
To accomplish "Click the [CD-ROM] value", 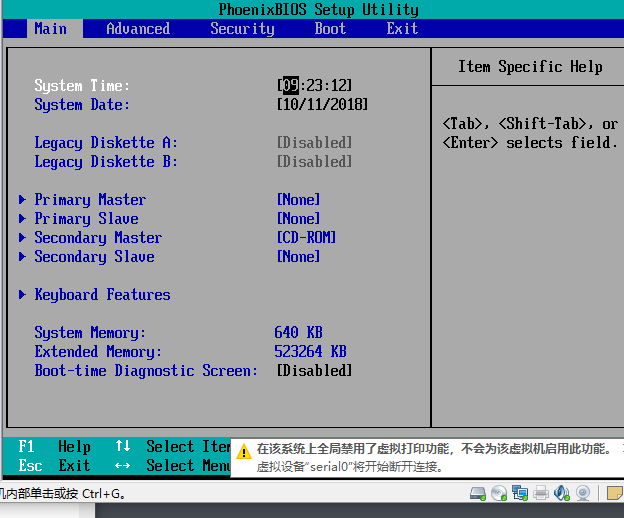I will click(306, 238).
